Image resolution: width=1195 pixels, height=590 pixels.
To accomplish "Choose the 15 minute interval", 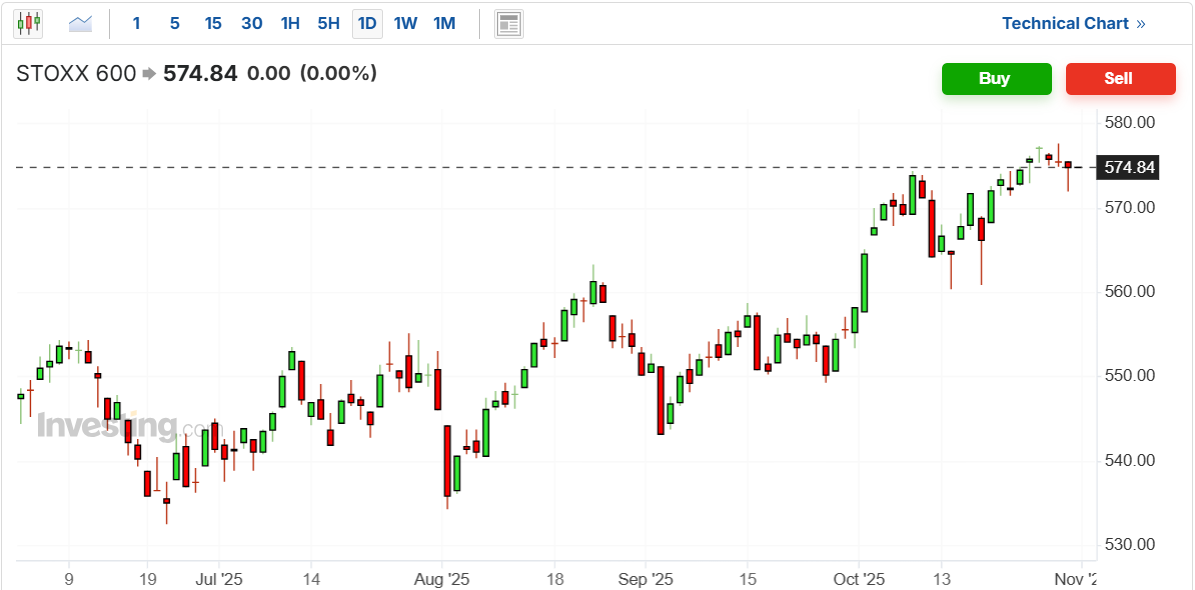I will pyautogui.click(x=212, y=23).
